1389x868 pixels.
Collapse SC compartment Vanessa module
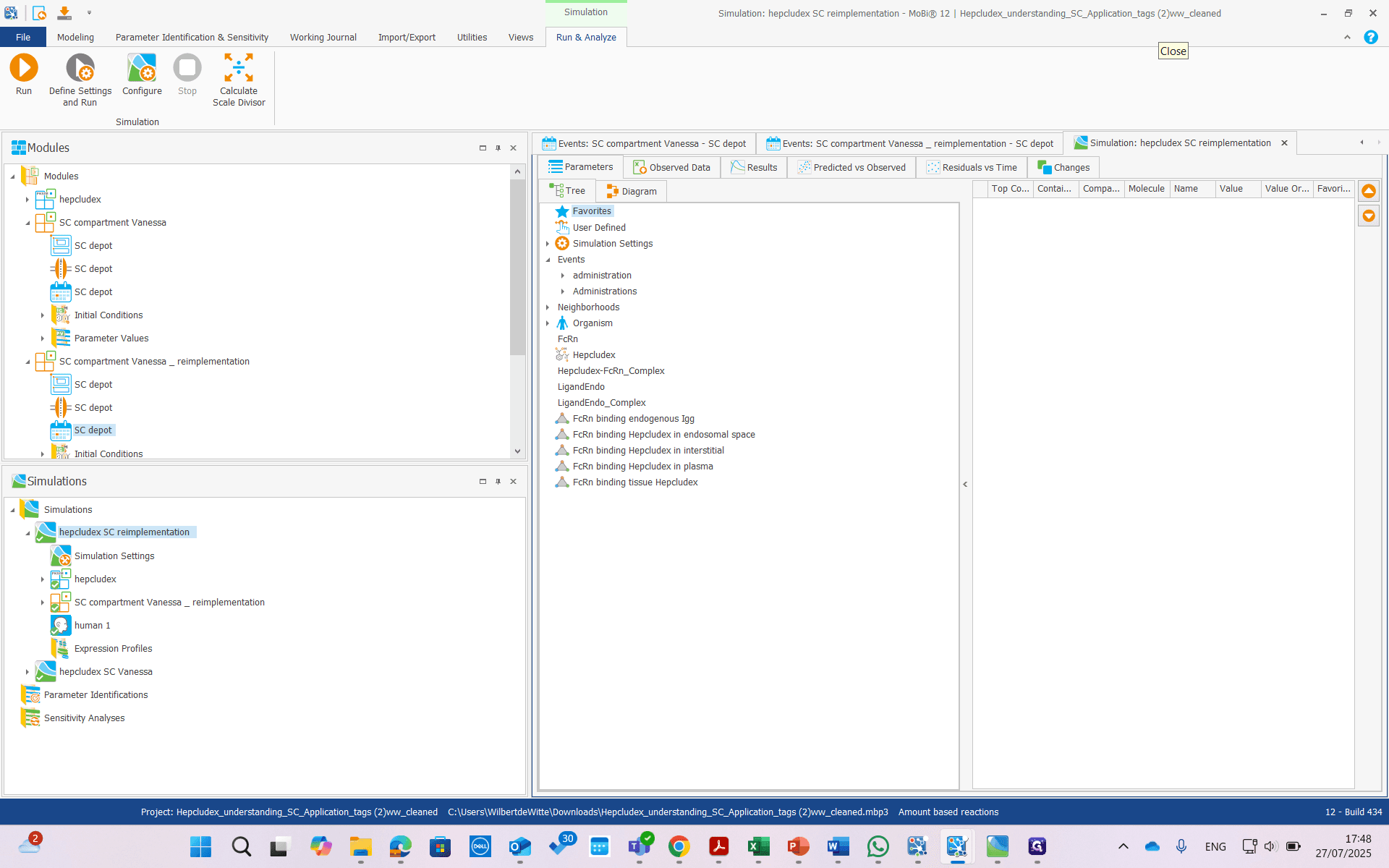27,223
